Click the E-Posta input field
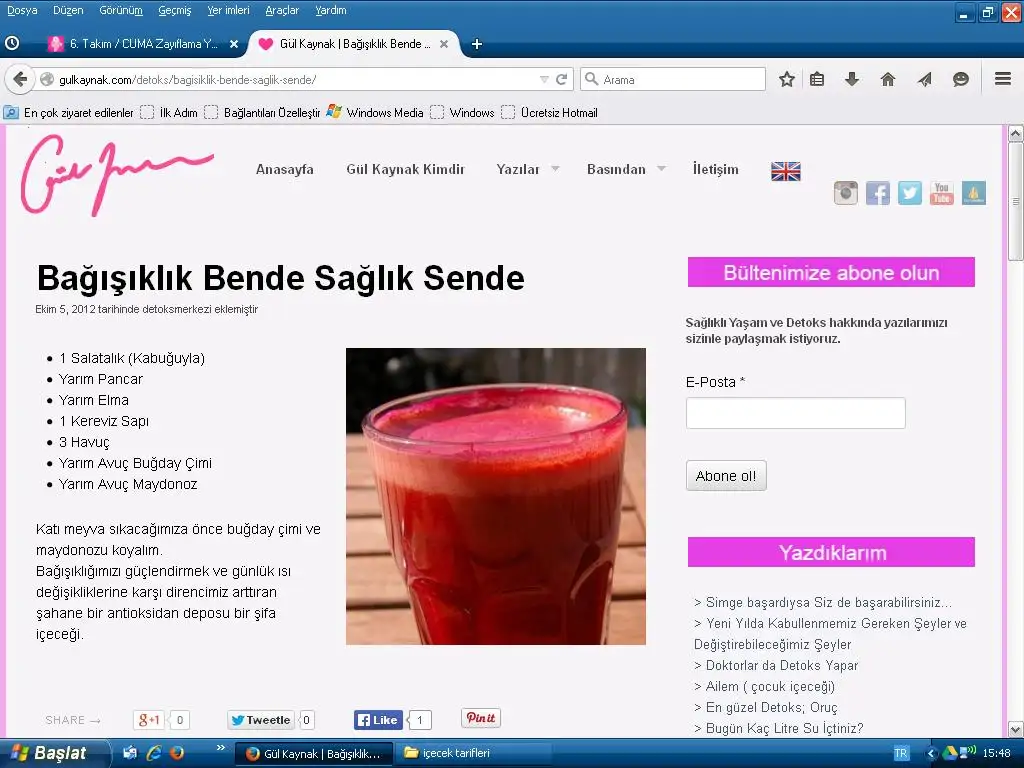 [x=795, y=413]
